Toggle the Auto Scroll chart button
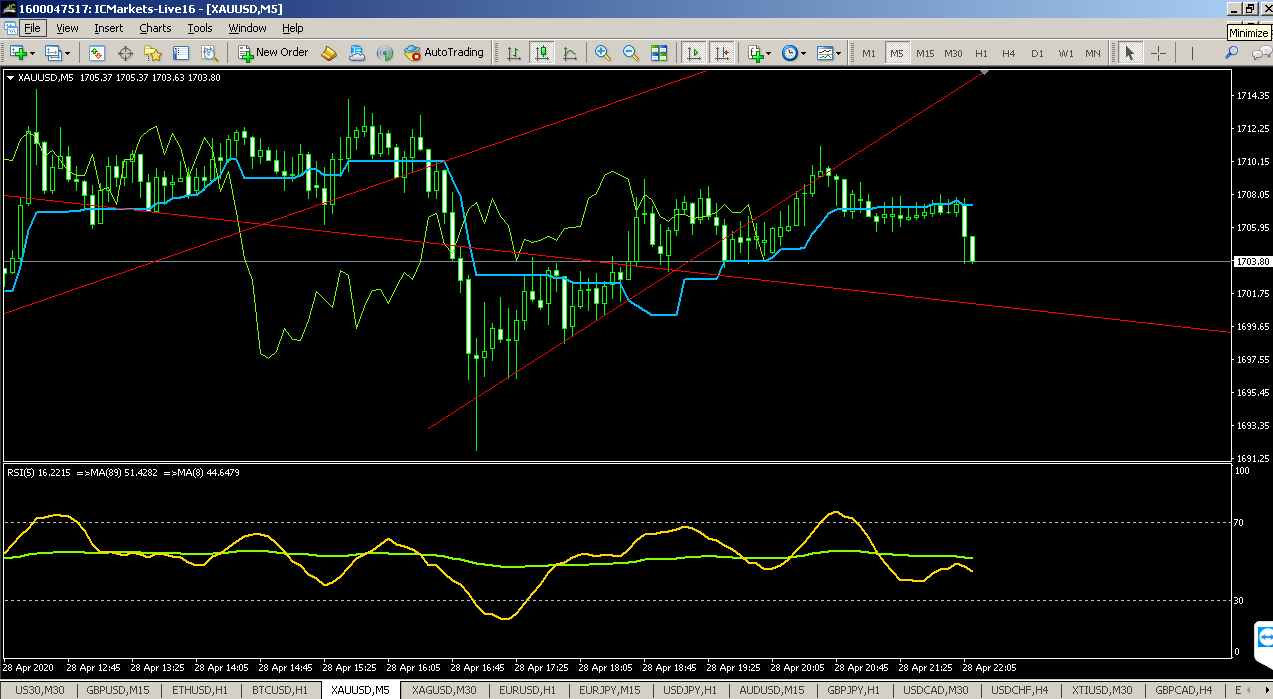The image size is (1273, 699). click(693, 53)
